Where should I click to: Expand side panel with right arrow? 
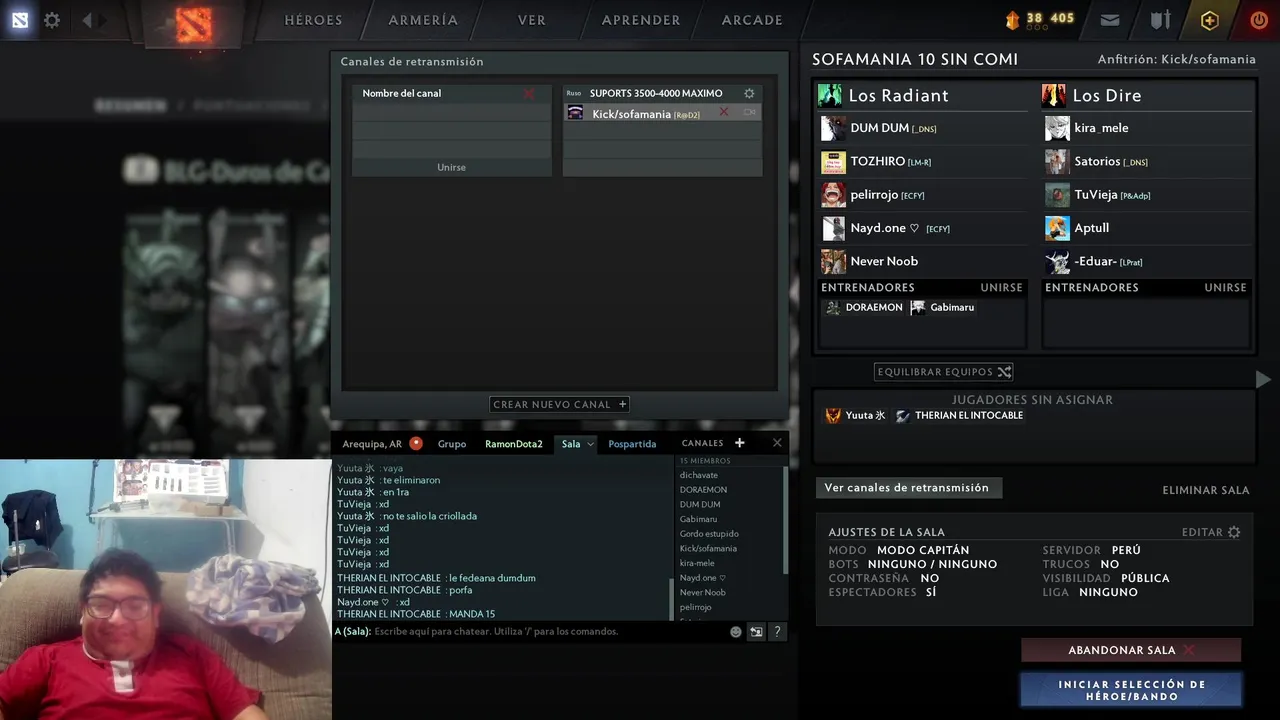(1263, 379)
